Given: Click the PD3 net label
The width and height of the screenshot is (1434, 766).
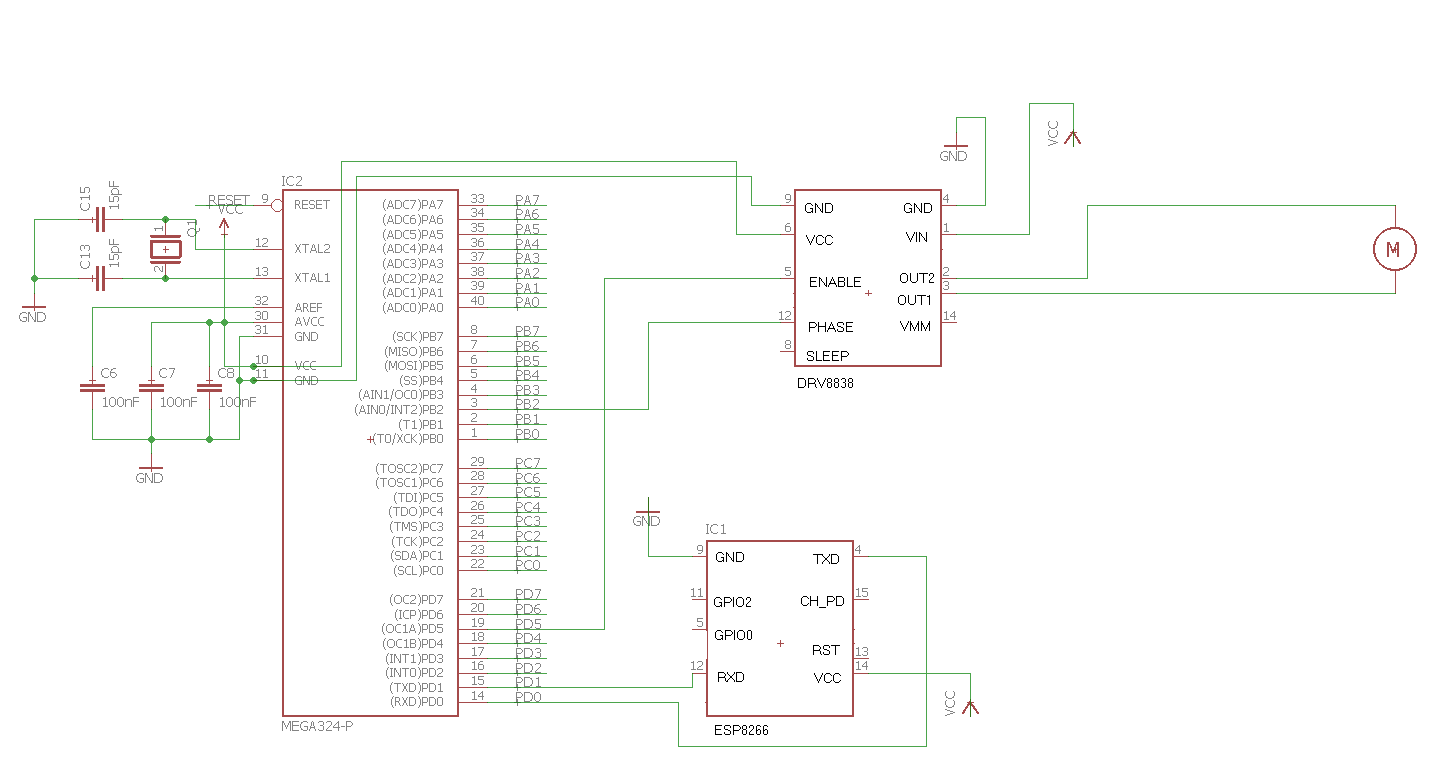Looking at the screenshot, I should 528,653.
